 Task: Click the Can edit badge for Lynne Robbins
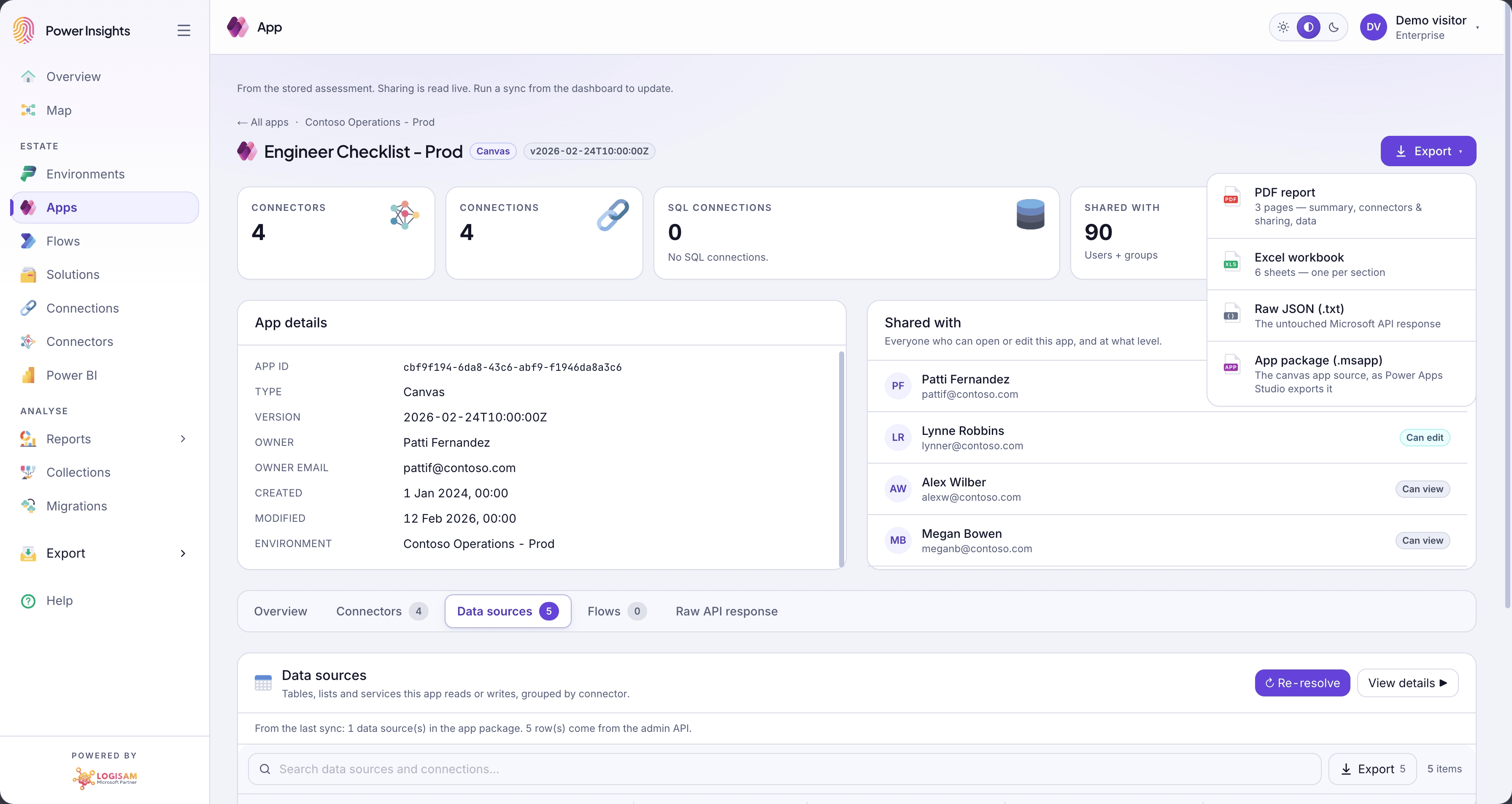click(1425, 438)
